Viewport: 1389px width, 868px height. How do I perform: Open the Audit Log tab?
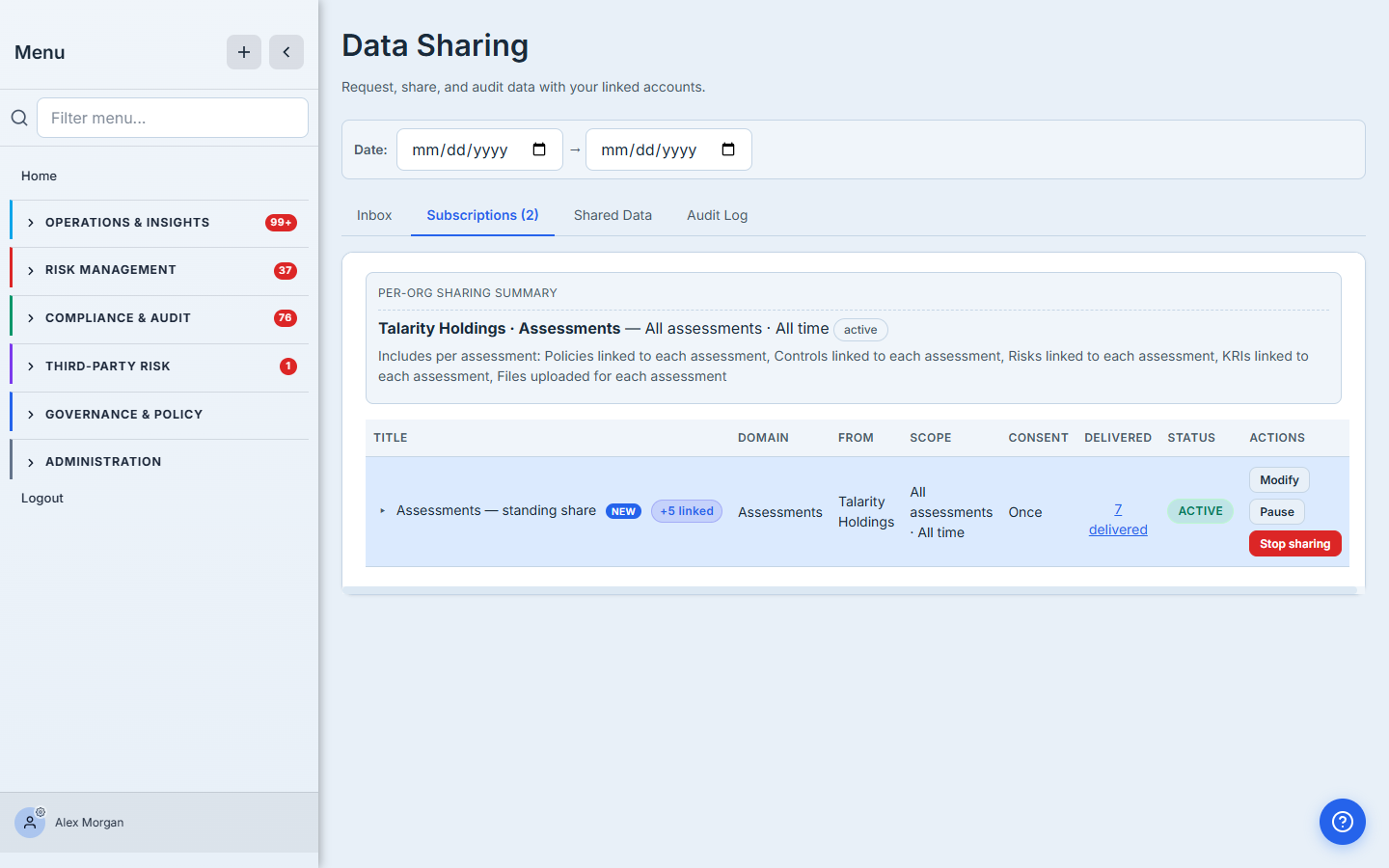coord(717,215)
